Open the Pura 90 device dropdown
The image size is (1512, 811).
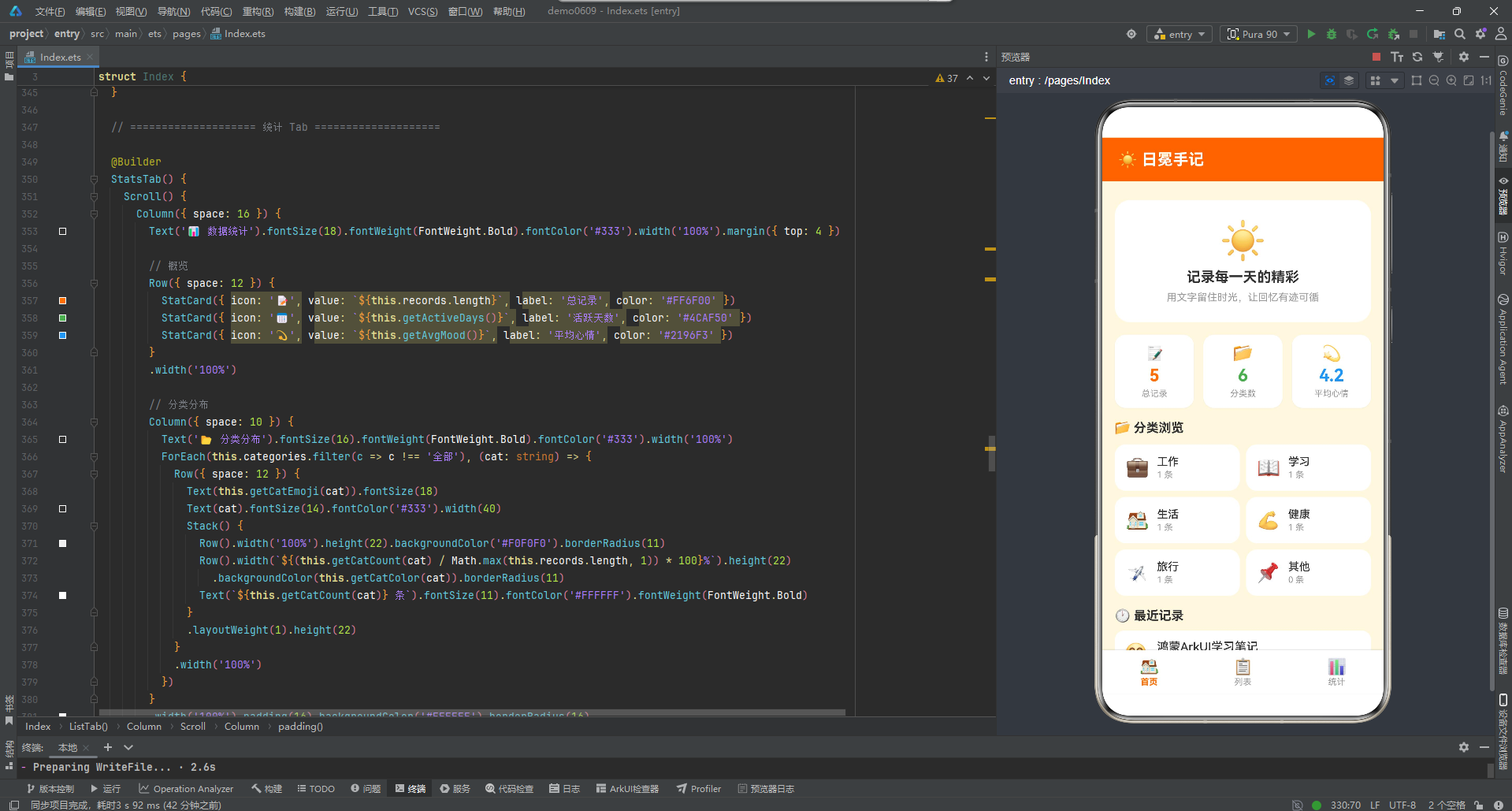tap(1258, 34)
